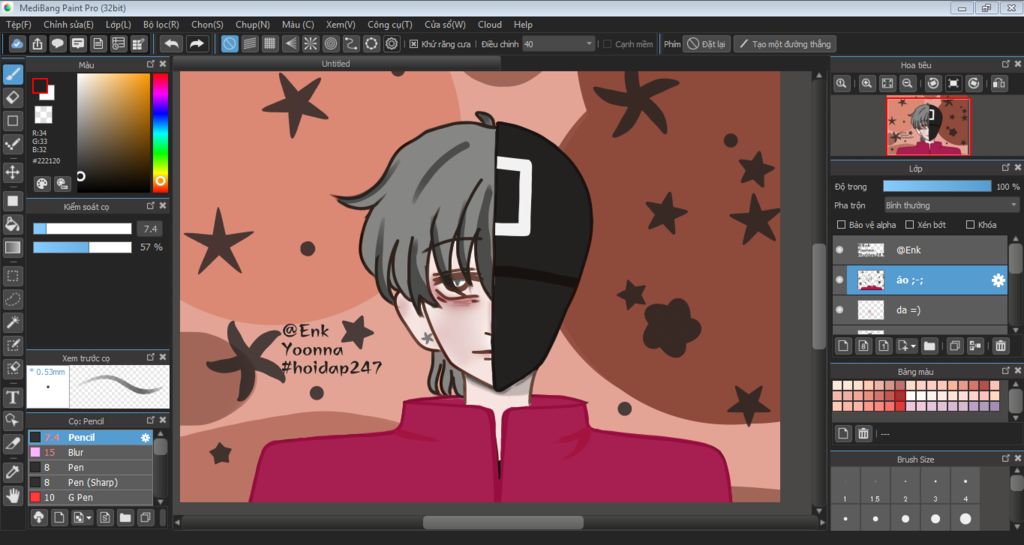Adjust the brush size 7.4 slider
Screen dimensions: 1024x545
click(82, 228)
